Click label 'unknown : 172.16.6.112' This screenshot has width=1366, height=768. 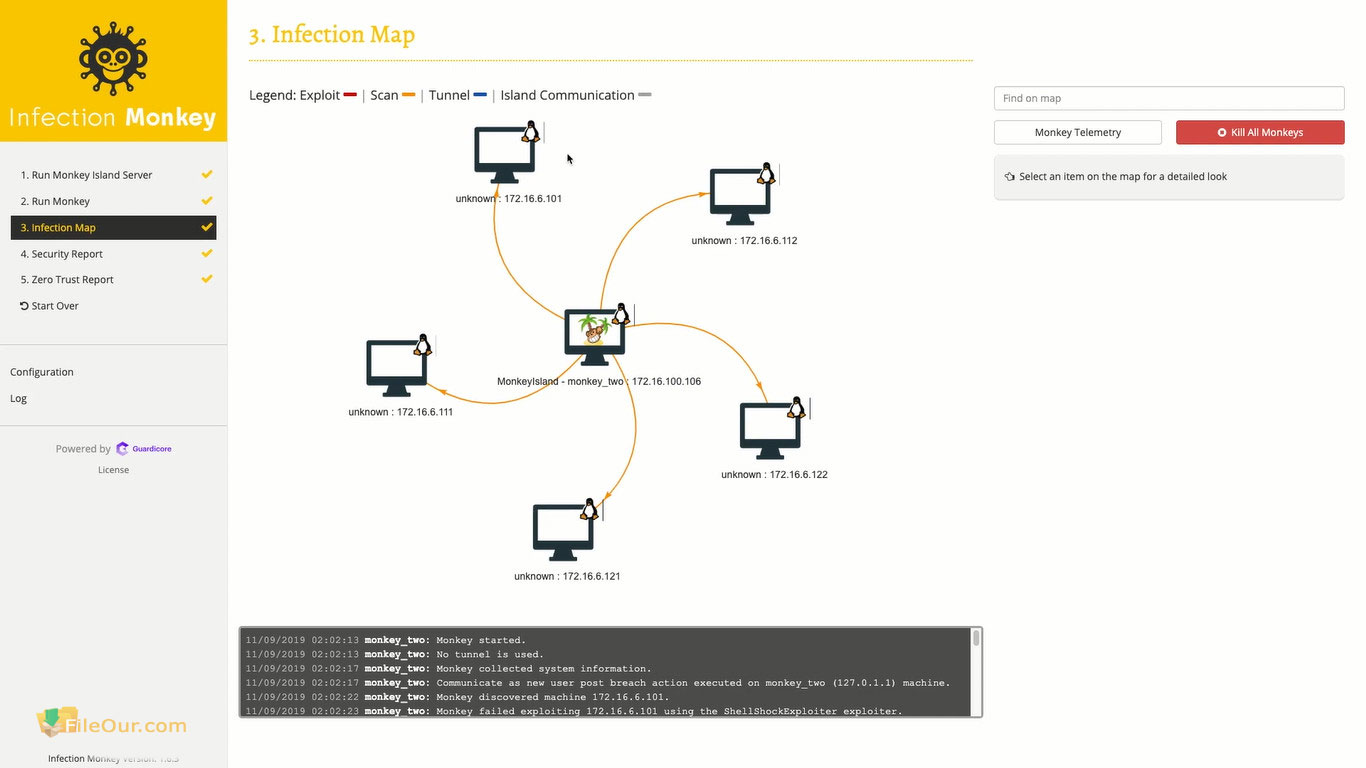(x=744, y=241)
